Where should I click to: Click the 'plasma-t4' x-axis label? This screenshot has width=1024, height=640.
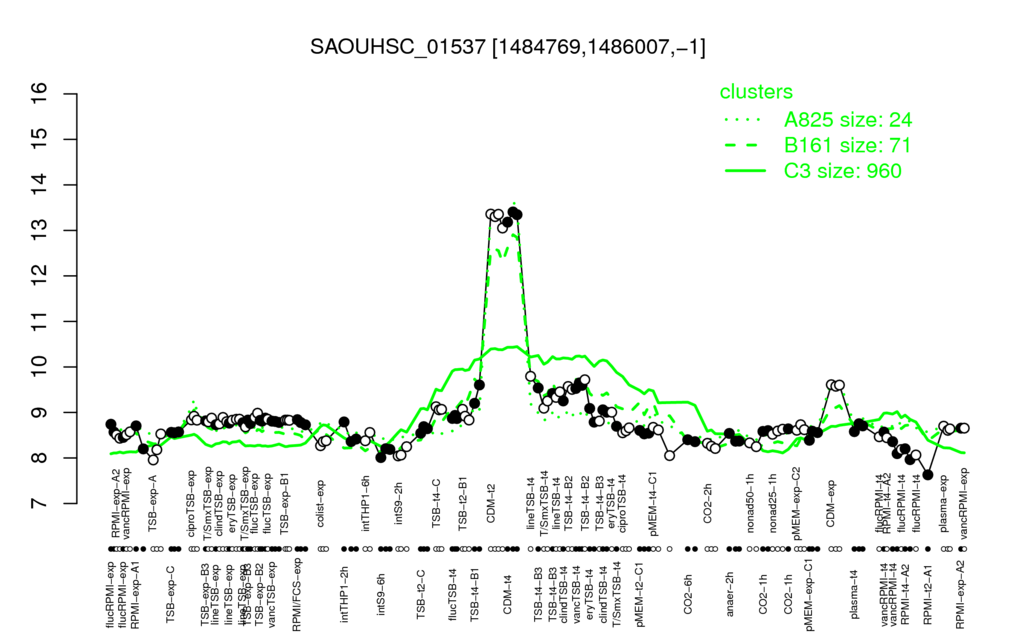click(x=854, y=594)
